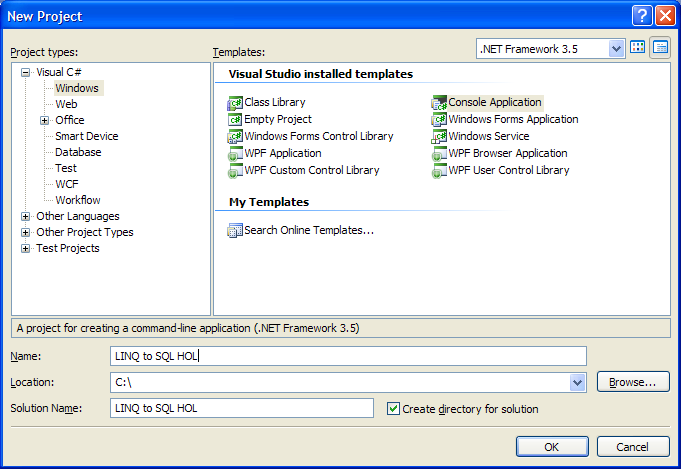The height and width of the screenshot is (469, 681).
Task: Click the Browse button
Action: coord(633,382)
